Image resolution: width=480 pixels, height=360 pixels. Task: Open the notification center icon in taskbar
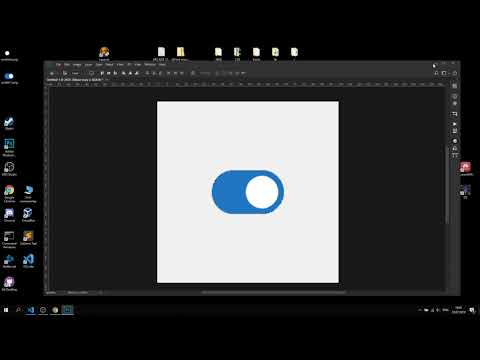point(472,310)
